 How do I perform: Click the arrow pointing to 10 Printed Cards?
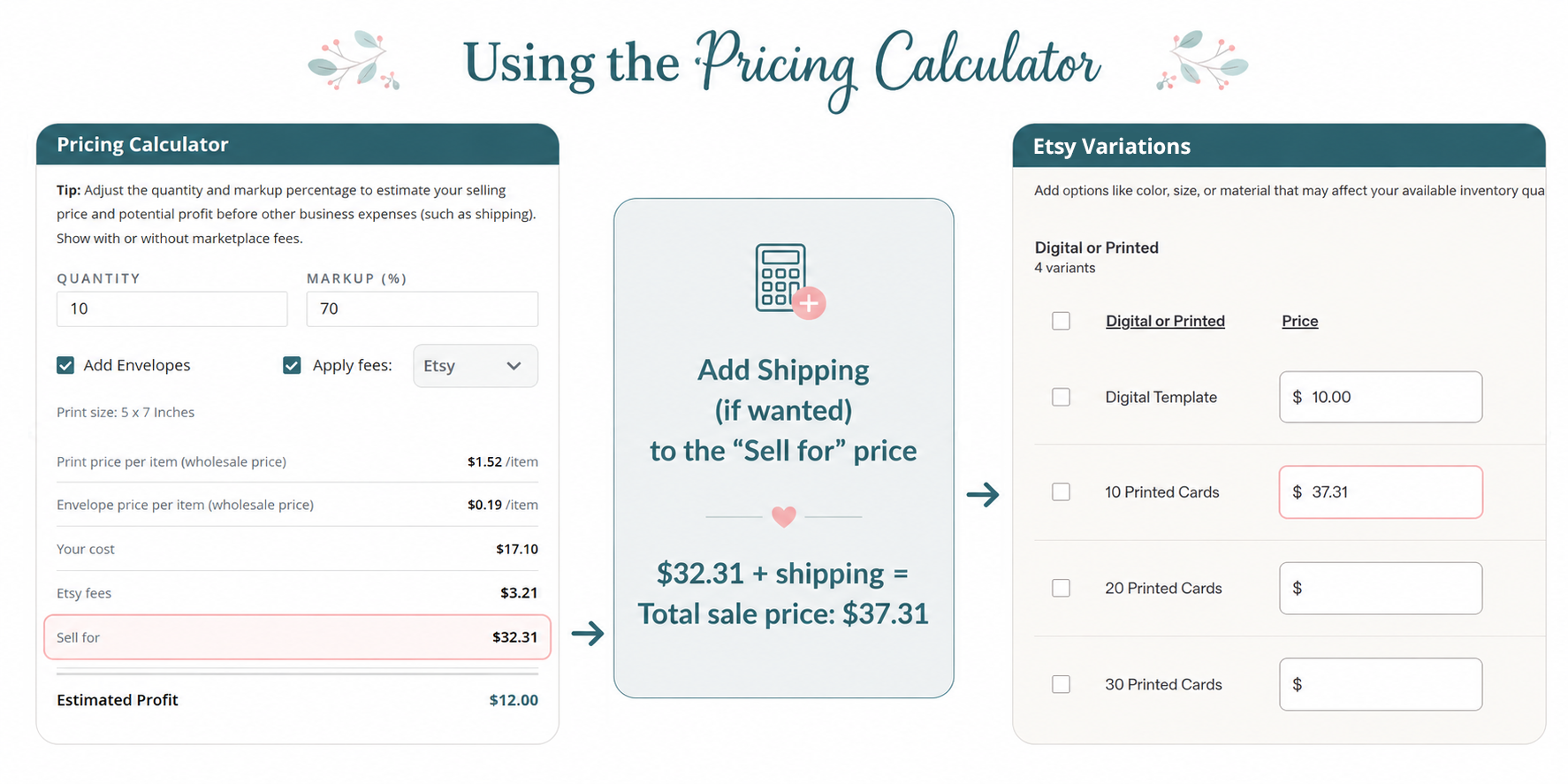point(983,494)
